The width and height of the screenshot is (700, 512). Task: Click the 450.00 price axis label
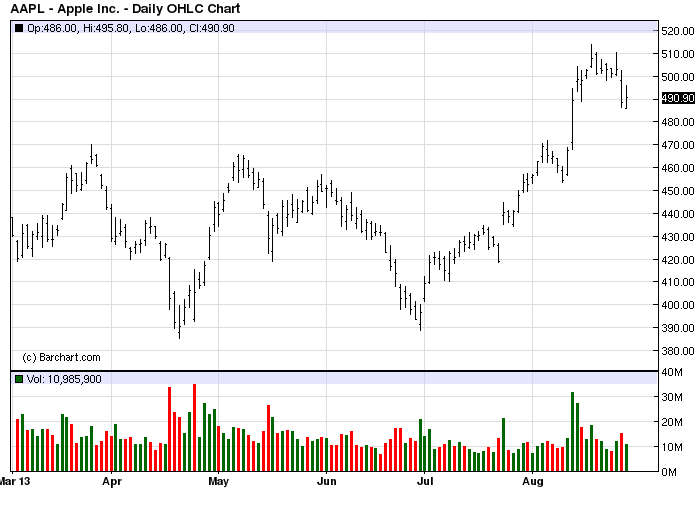coord(678,191)
